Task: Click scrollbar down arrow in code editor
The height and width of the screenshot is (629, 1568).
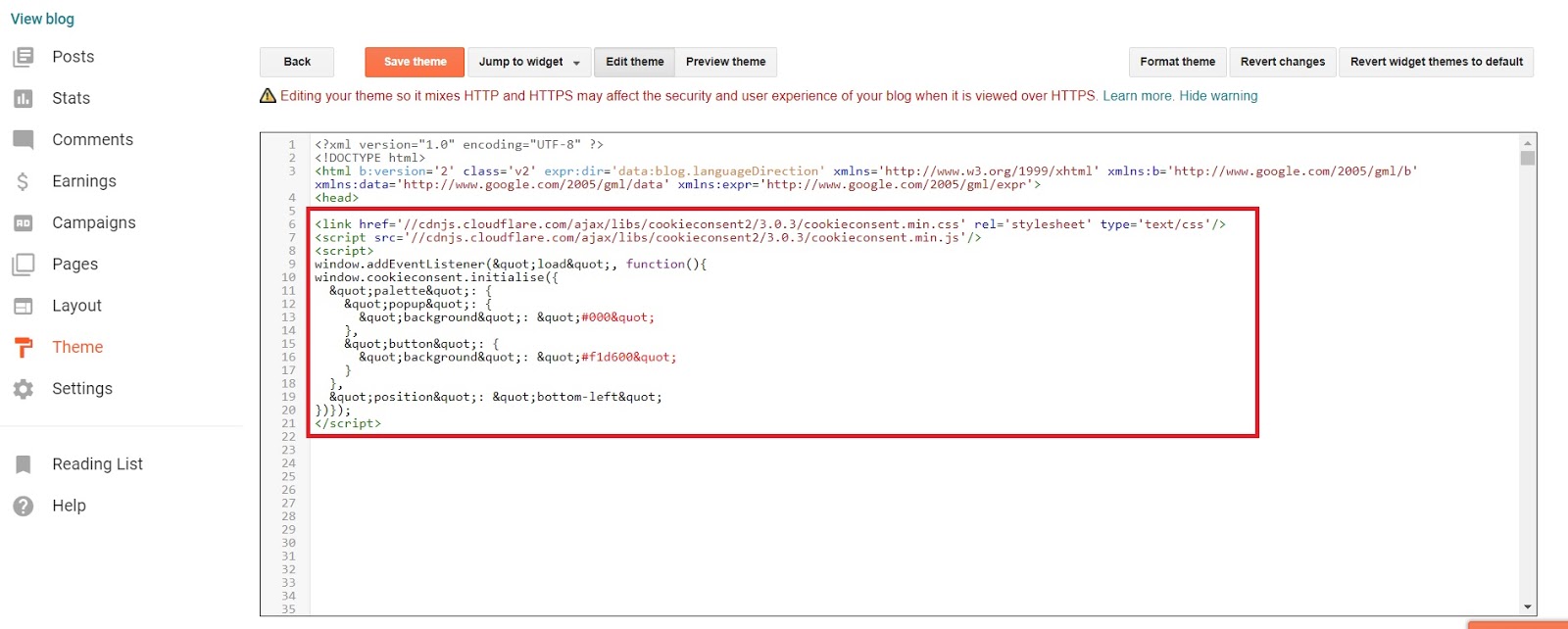Action: point(1528,606)
